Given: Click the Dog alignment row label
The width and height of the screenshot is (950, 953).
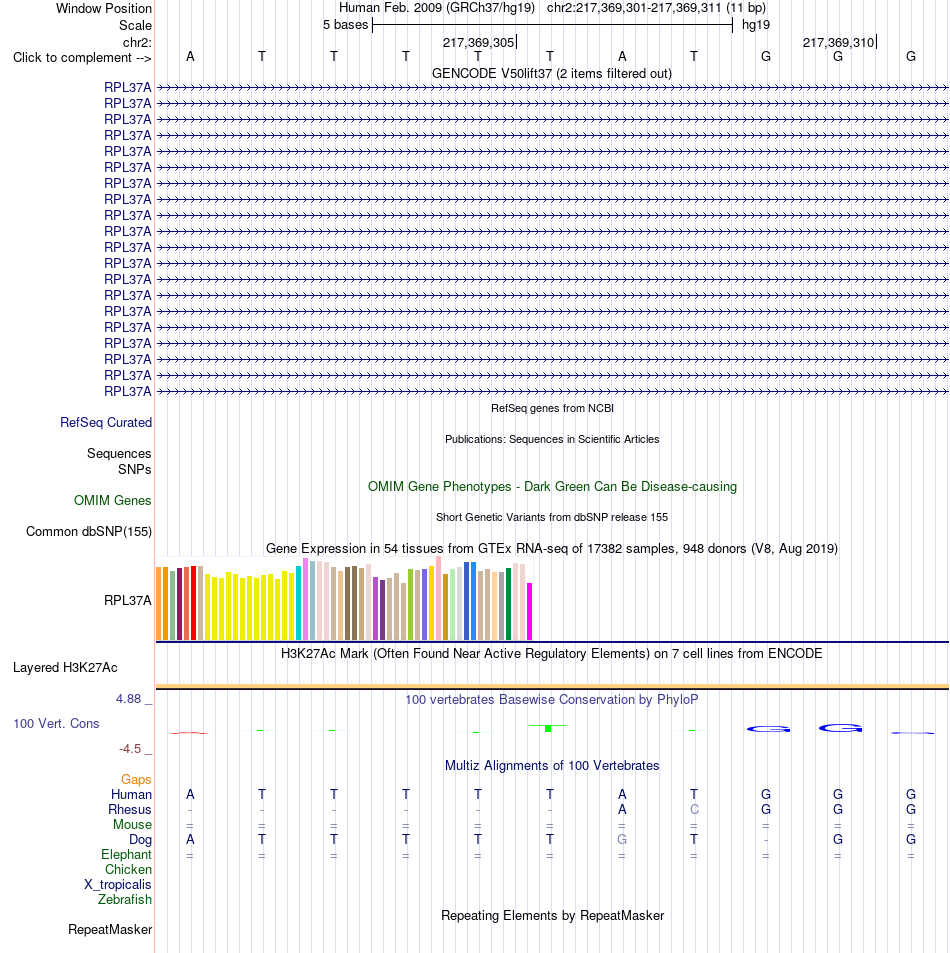Looking at the screenshot, I should point(140,839).
